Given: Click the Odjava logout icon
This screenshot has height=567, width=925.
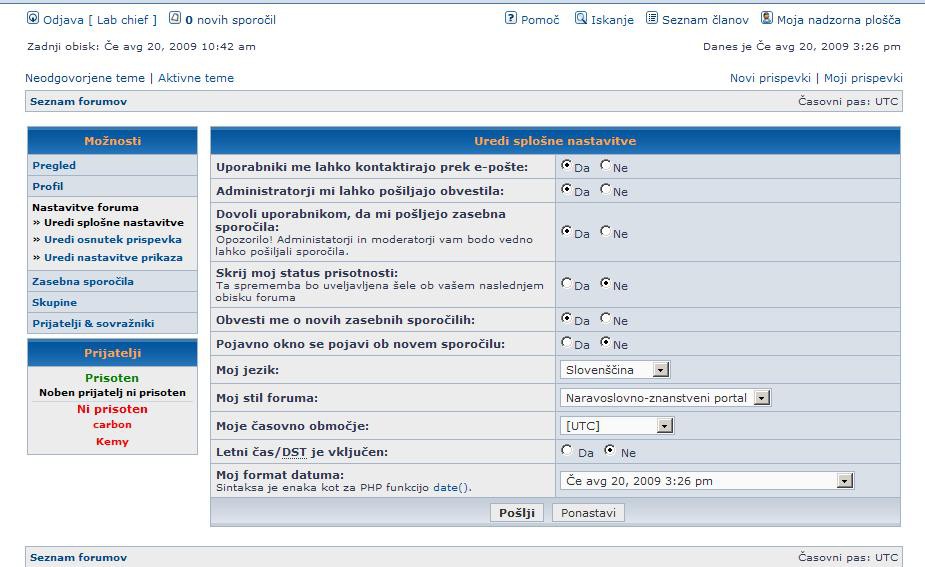Looking at the screenshot, I should click(x=33, y=19).
